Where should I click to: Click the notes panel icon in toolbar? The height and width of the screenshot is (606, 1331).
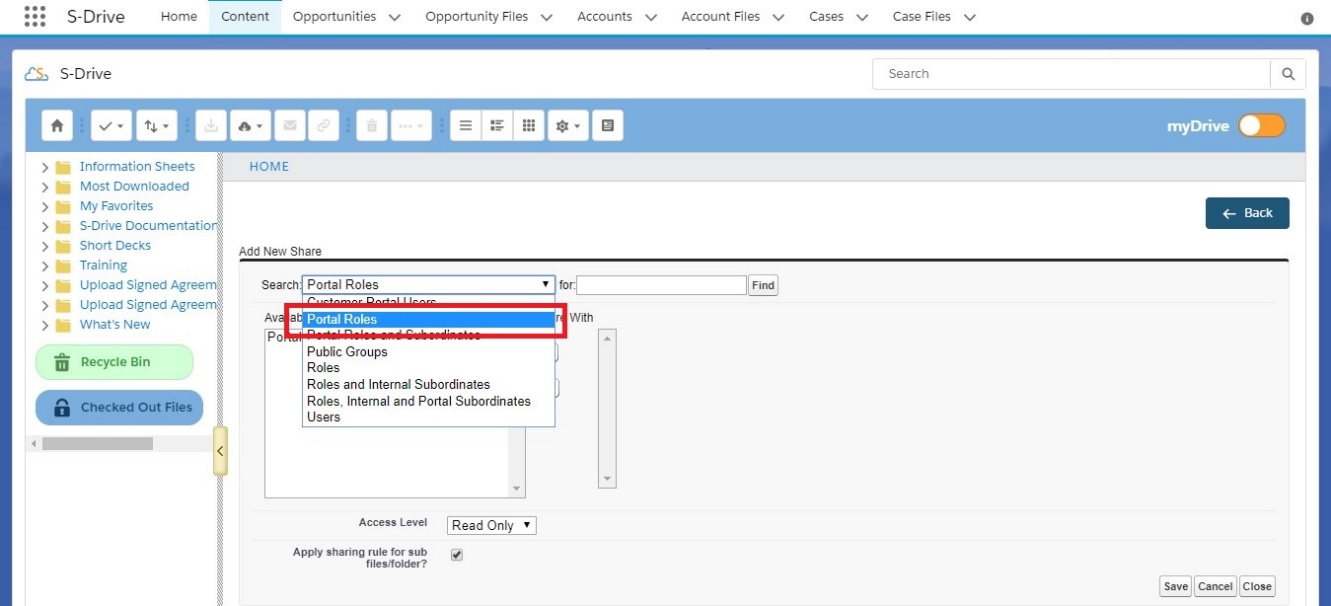click(x=607, y=126)
